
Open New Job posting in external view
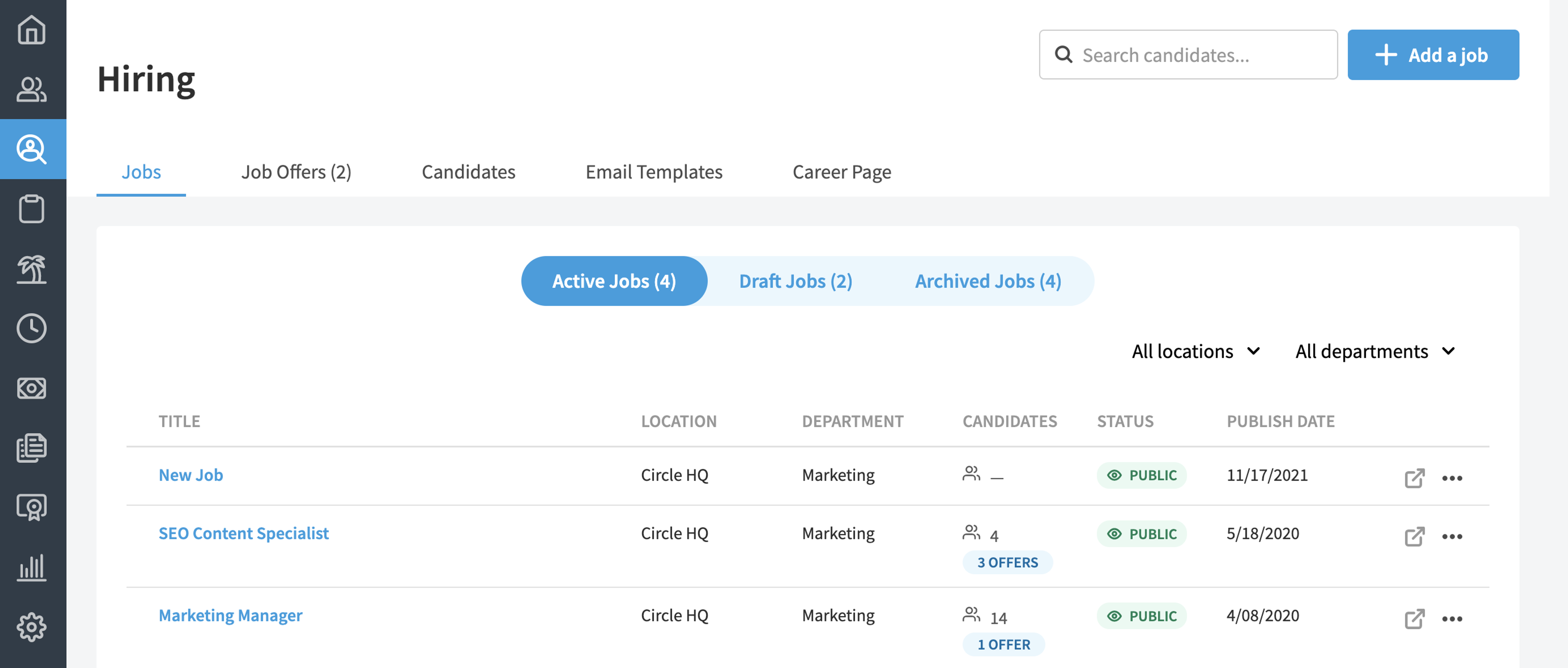click(1414, 477)
